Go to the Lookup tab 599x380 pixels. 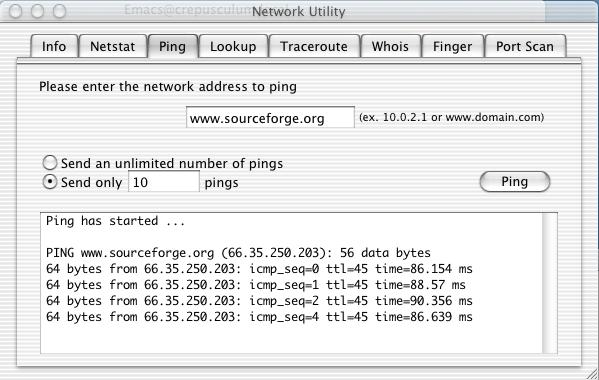[233, 47]
